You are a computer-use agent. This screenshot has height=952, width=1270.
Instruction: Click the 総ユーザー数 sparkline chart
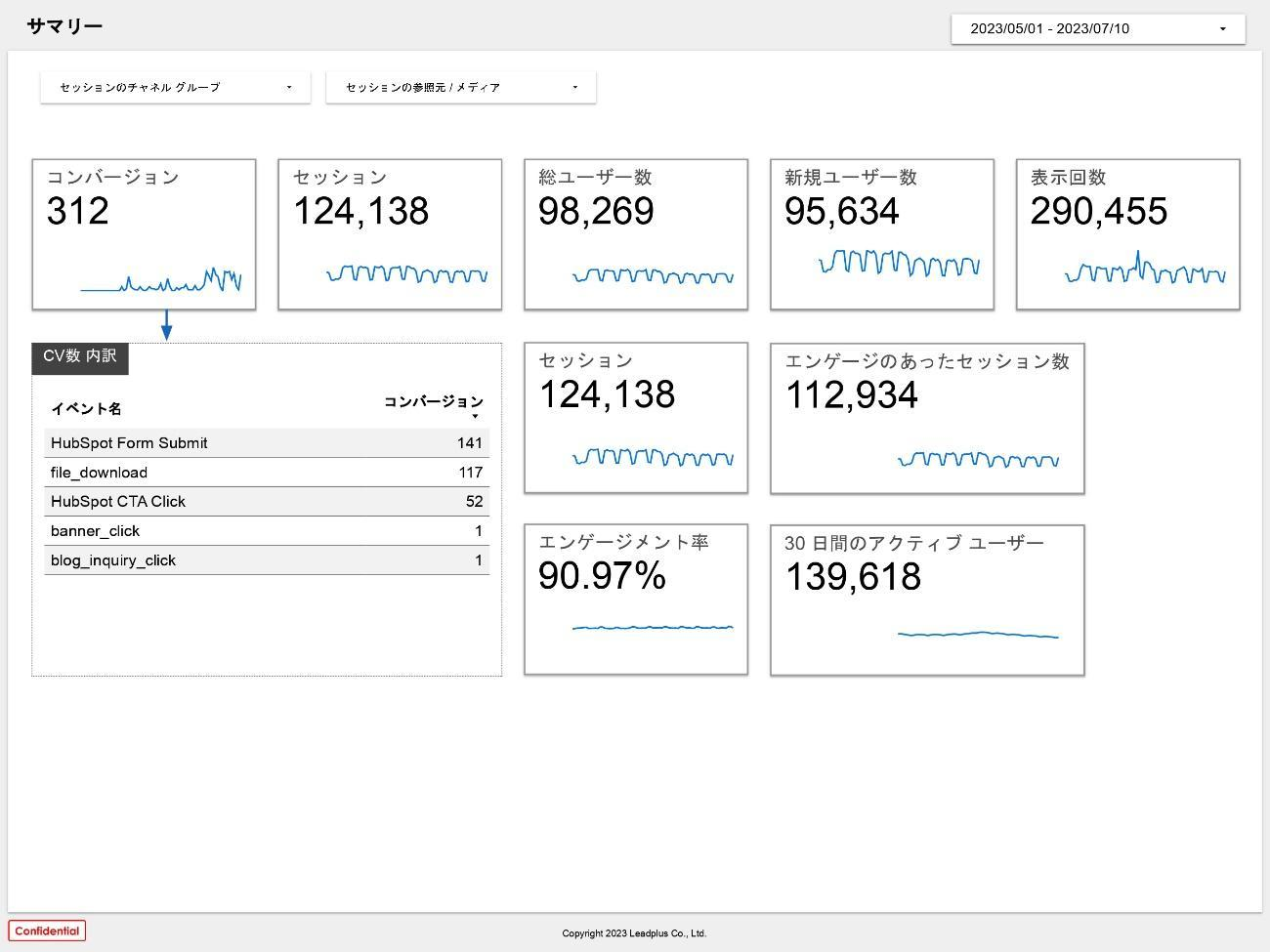click(653, 276)
